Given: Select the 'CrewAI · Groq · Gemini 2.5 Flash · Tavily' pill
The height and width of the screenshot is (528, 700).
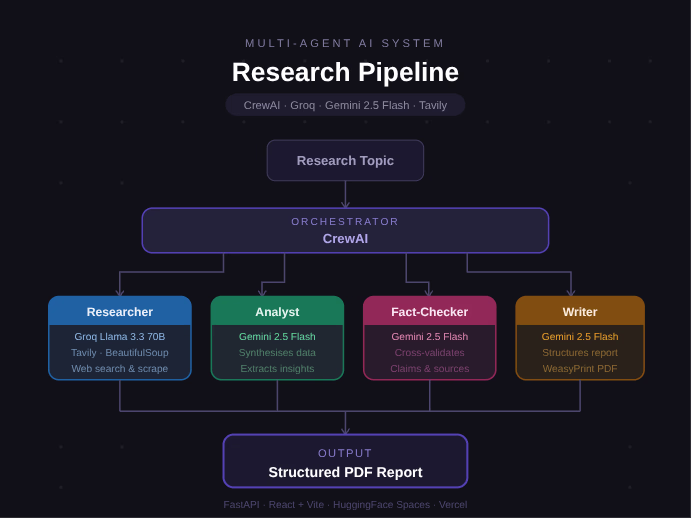Looking at the screenshot, I should (x=345, y=105).
